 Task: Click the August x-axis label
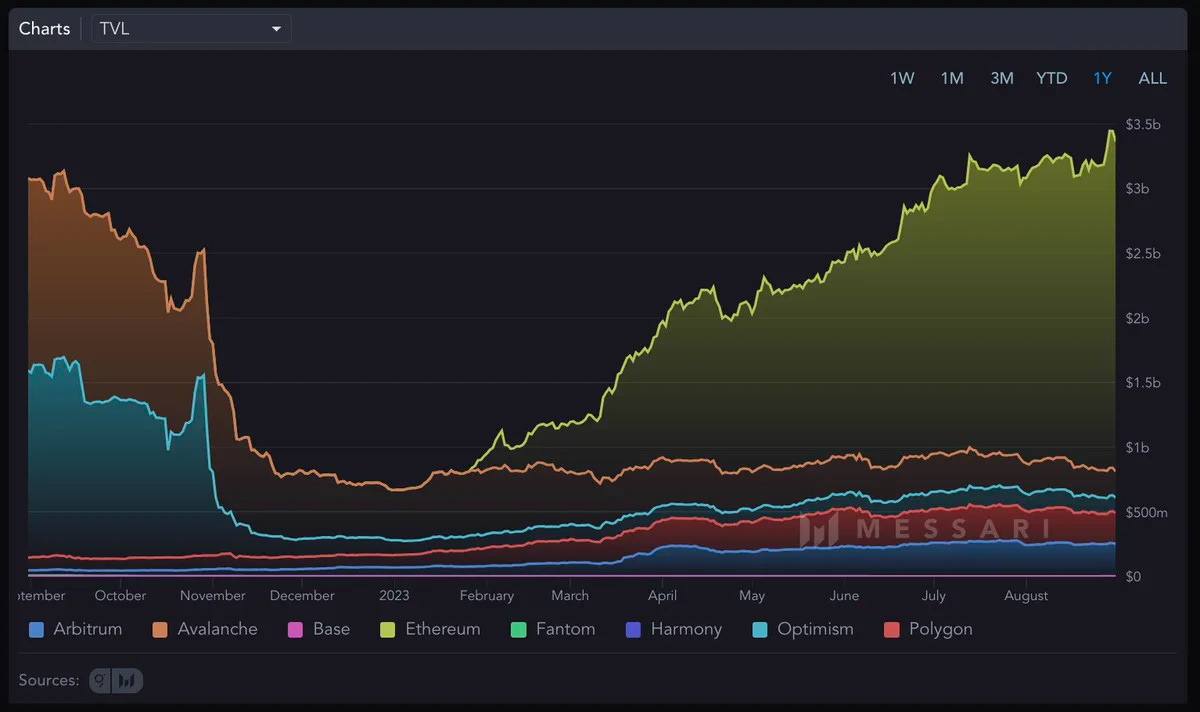click(x=1026, y=595)
